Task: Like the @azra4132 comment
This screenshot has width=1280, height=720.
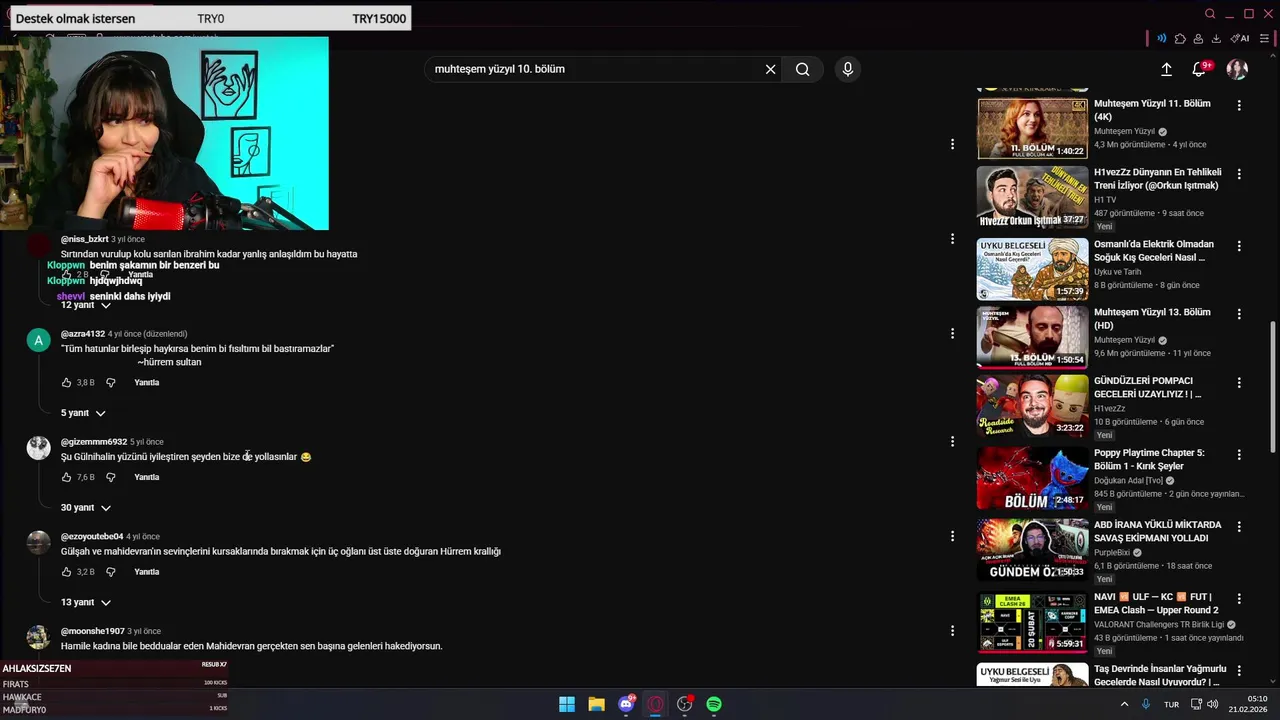Action: (67, 382)
